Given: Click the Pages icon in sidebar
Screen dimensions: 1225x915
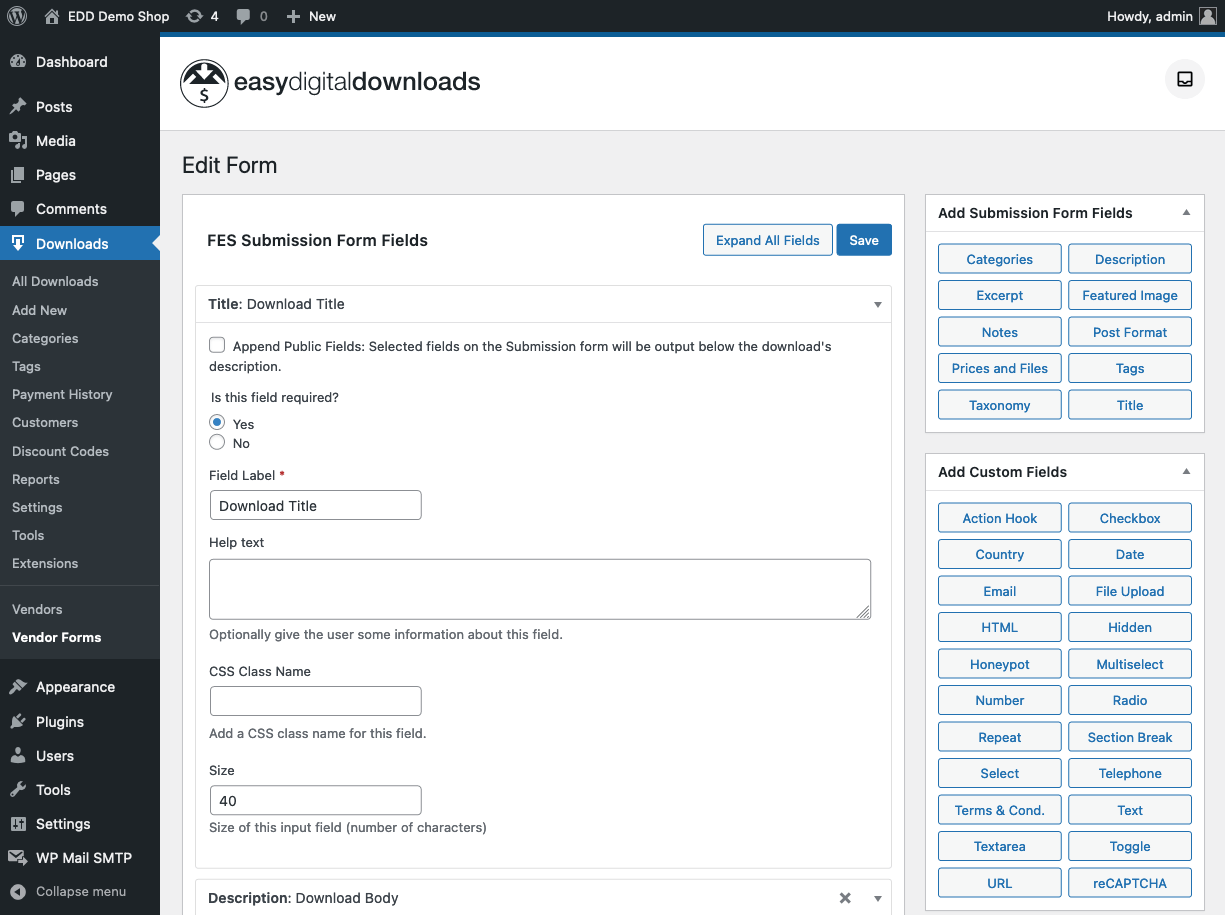Looking at the screenshot, I should pos(18,175).
